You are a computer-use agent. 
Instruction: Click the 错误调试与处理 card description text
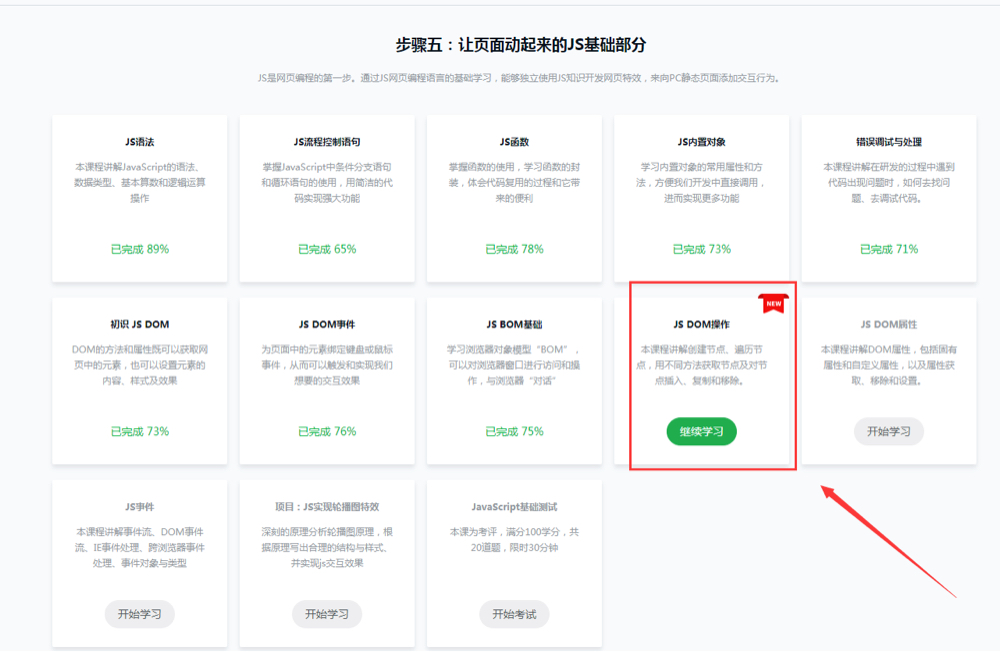[x=888, y=182]
